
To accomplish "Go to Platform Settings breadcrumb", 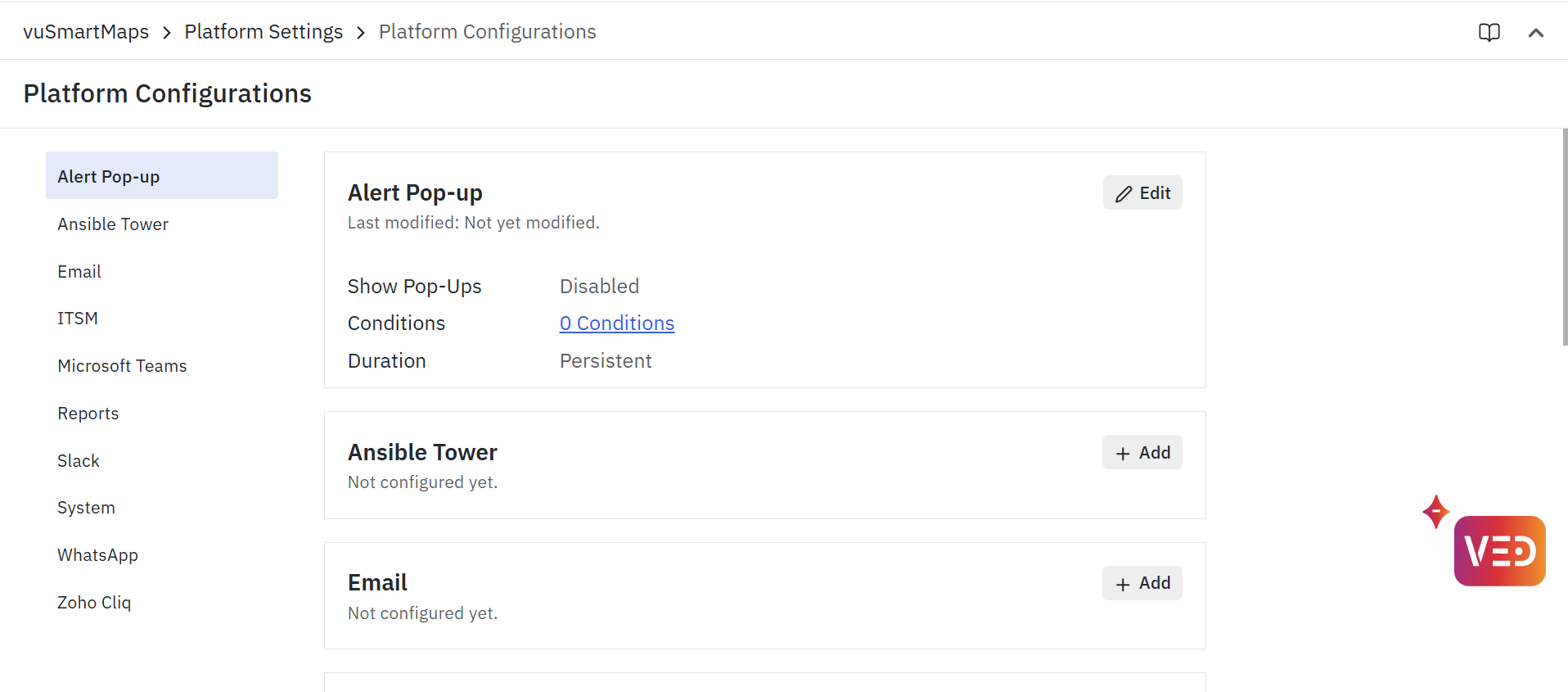I will tap(264, 32).
